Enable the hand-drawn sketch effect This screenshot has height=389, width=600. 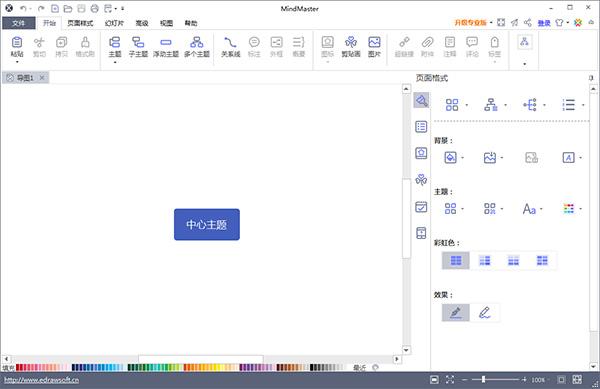tap(484, 313)
